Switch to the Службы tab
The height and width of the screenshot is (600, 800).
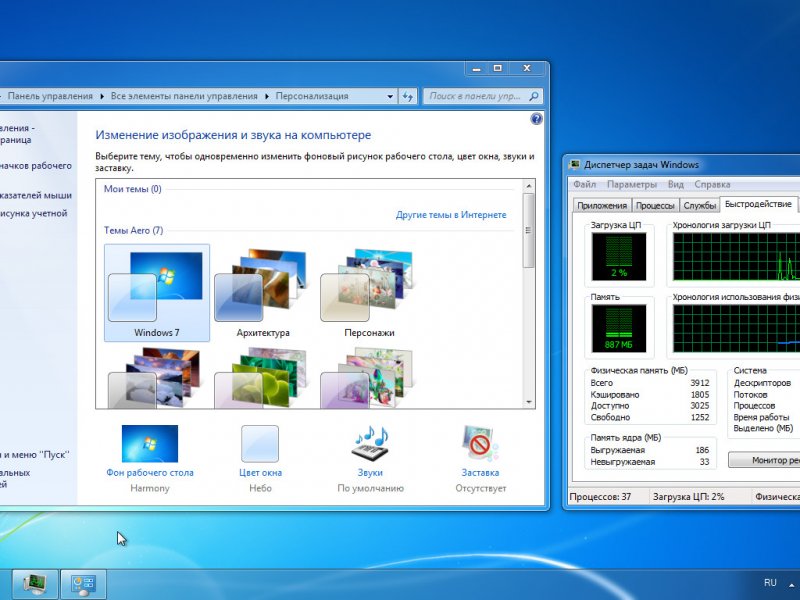tap(699, 205)
